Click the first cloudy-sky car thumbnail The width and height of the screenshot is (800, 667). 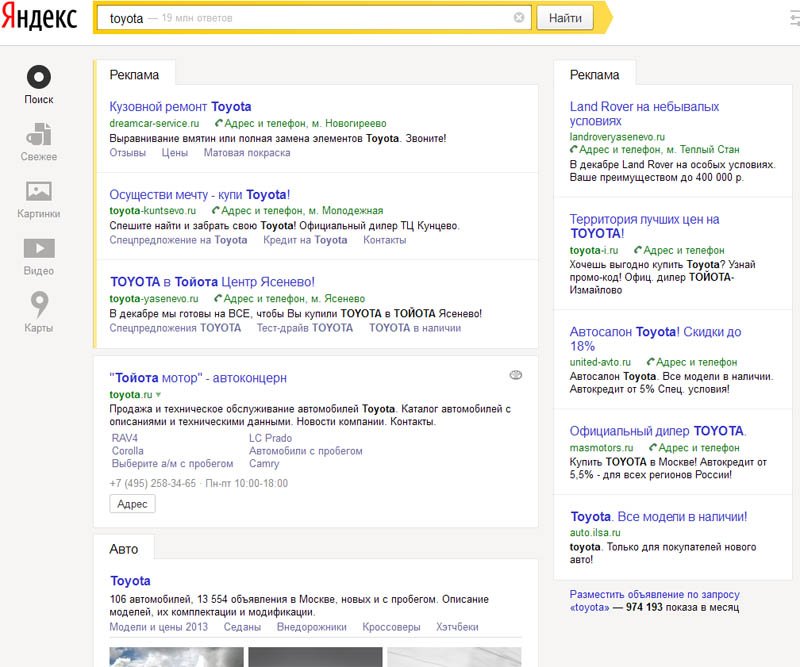coord(176,657)
